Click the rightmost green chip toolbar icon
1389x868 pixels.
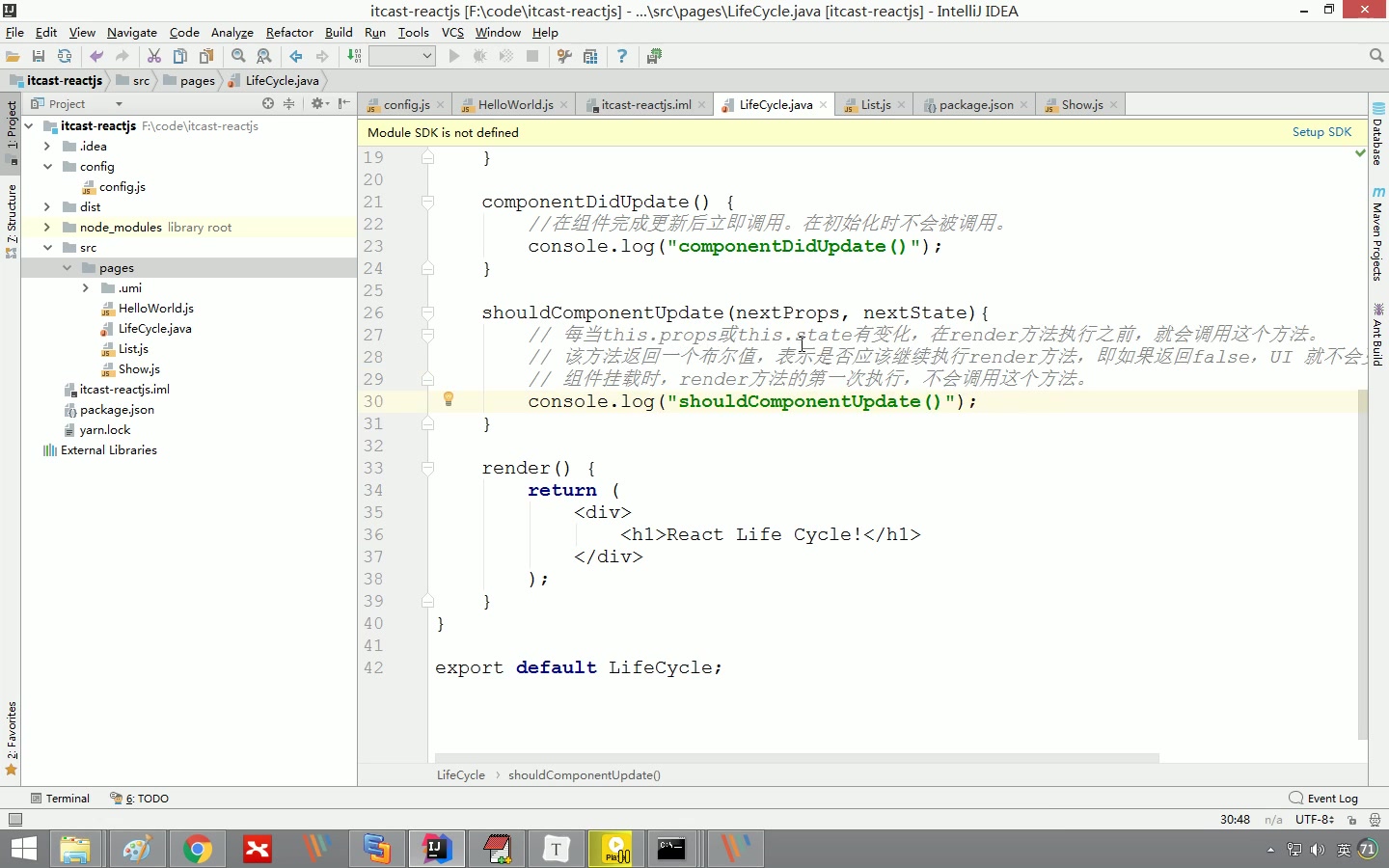click(x=654, y=57)
